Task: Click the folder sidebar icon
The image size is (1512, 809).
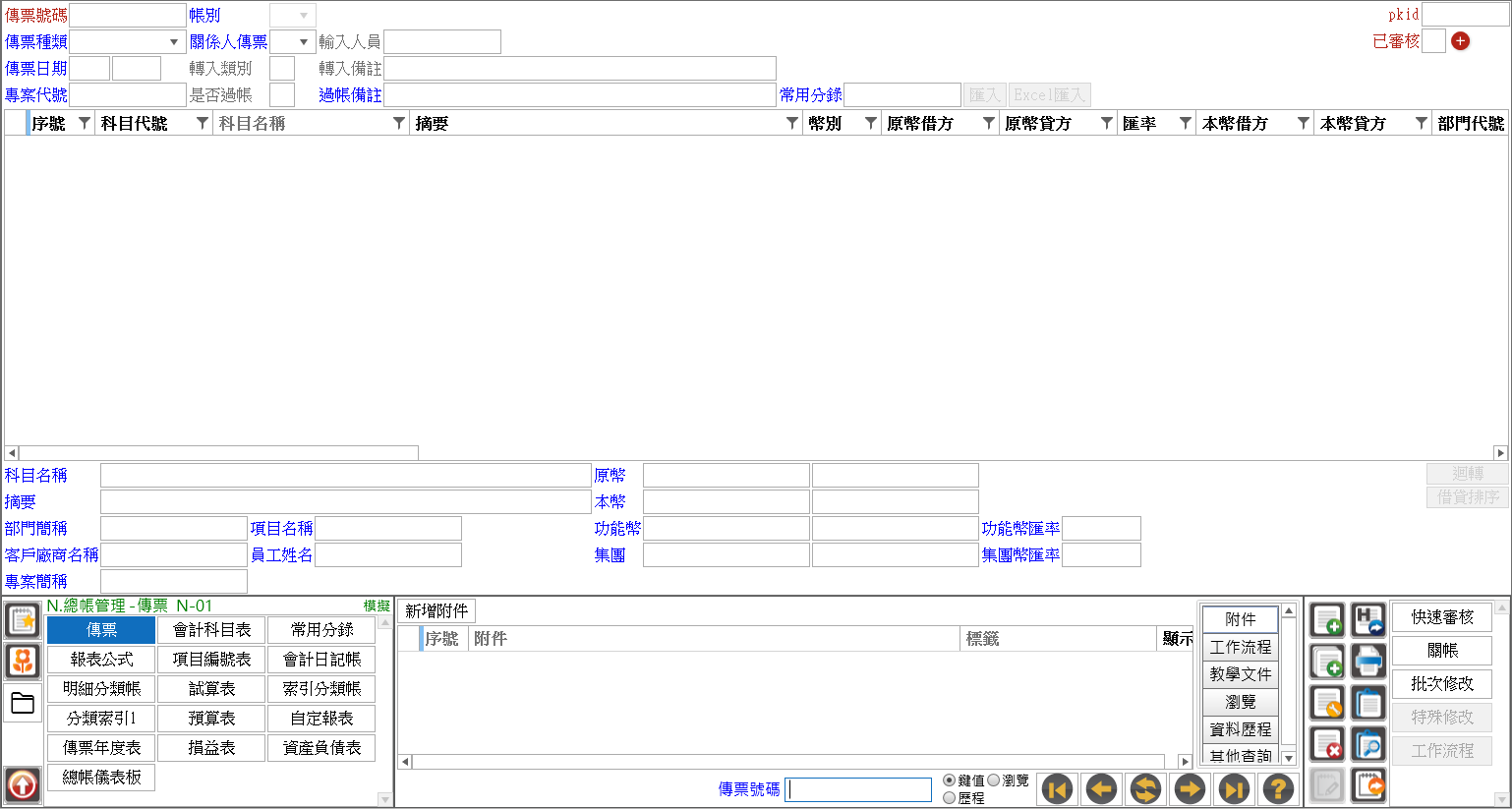Action: point(23,703)
